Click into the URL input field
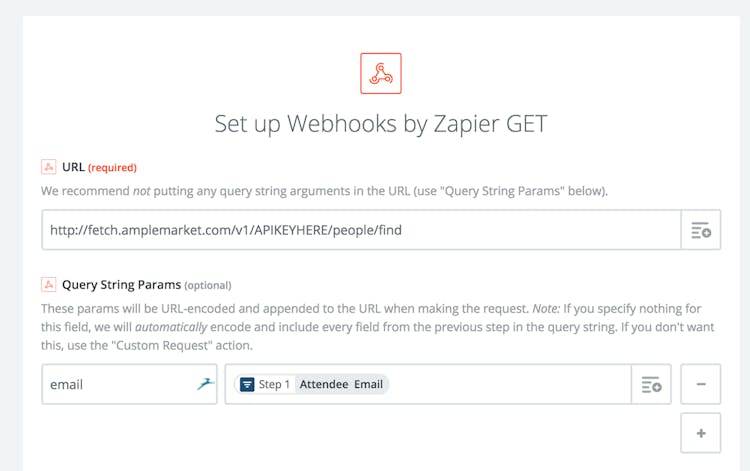Viewport: 750px width, 471px height. (360, 230)
